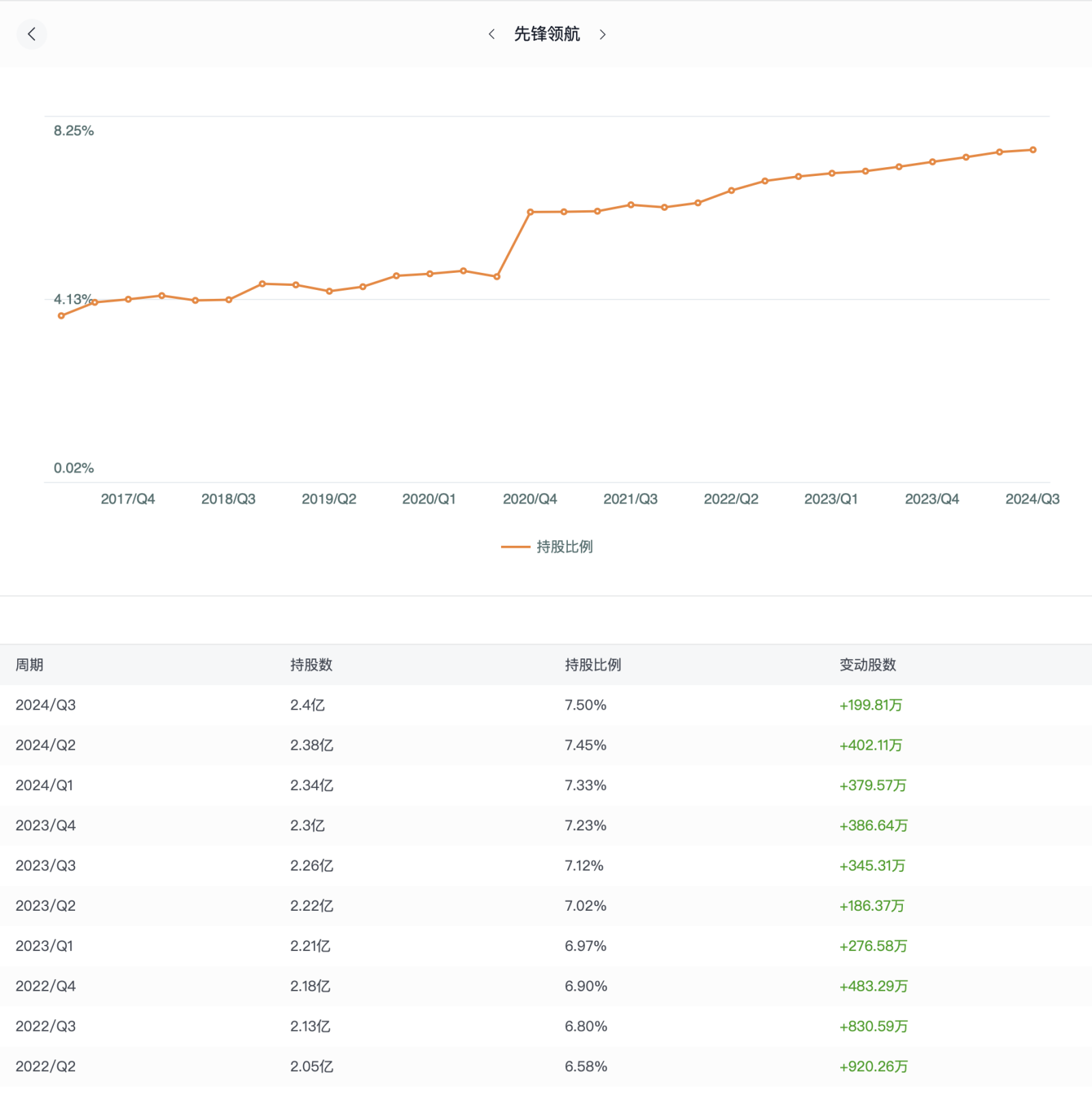Click the +199.81万 change value

click(871, 705)
